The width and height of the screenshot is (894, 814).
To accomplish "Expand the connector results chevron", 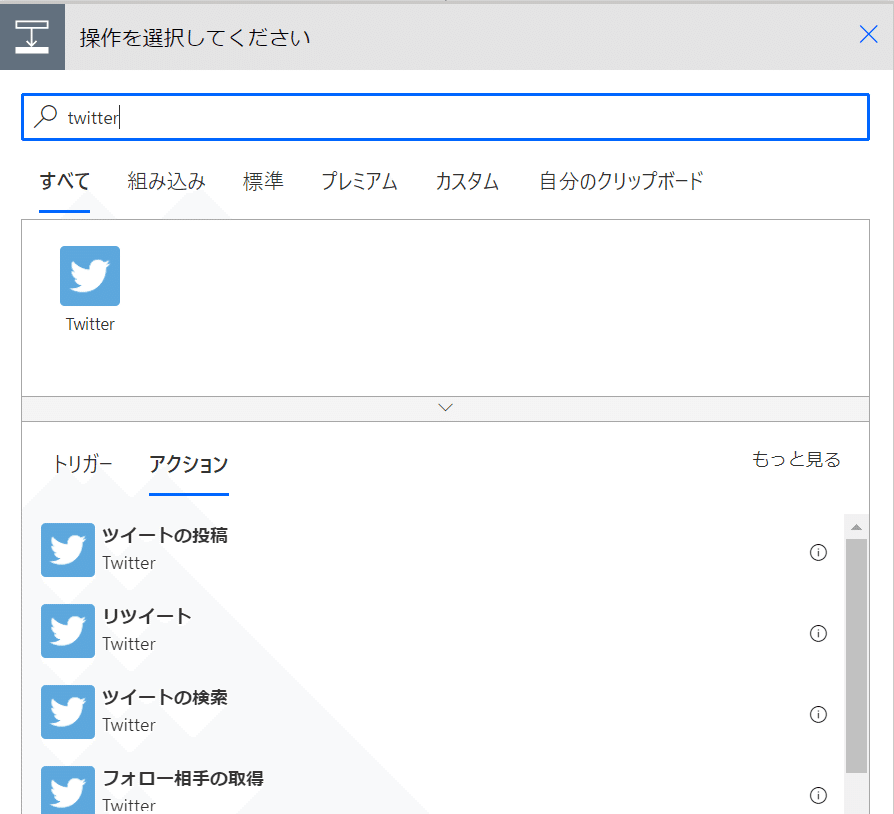I will pyautogui.click(x=446, y=407).
